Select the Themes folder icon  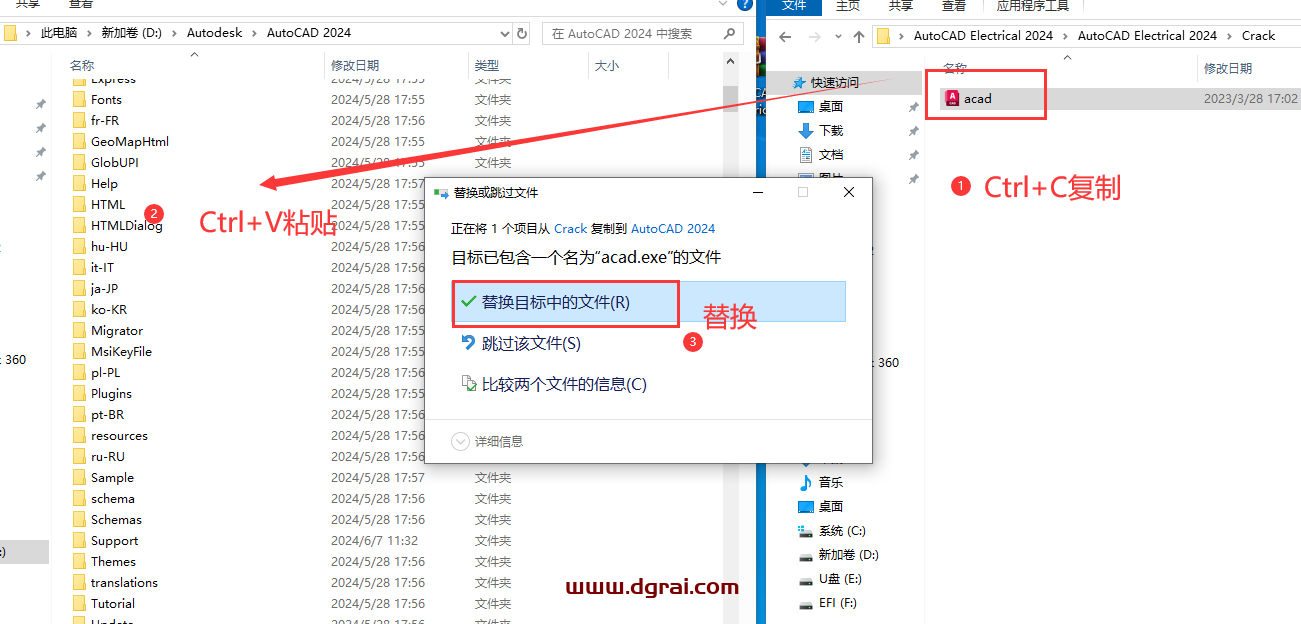click(79, 562)
